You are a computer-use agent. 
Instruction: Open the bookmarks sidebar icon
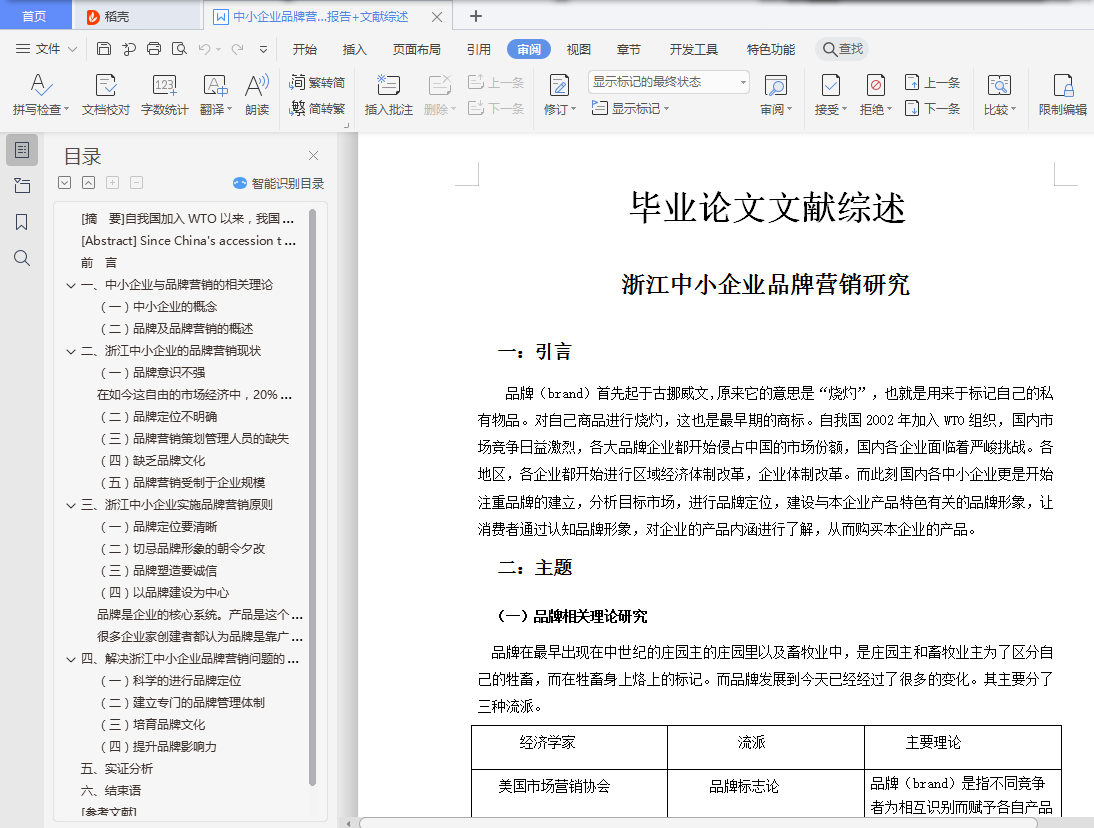(x=22, y=222)
